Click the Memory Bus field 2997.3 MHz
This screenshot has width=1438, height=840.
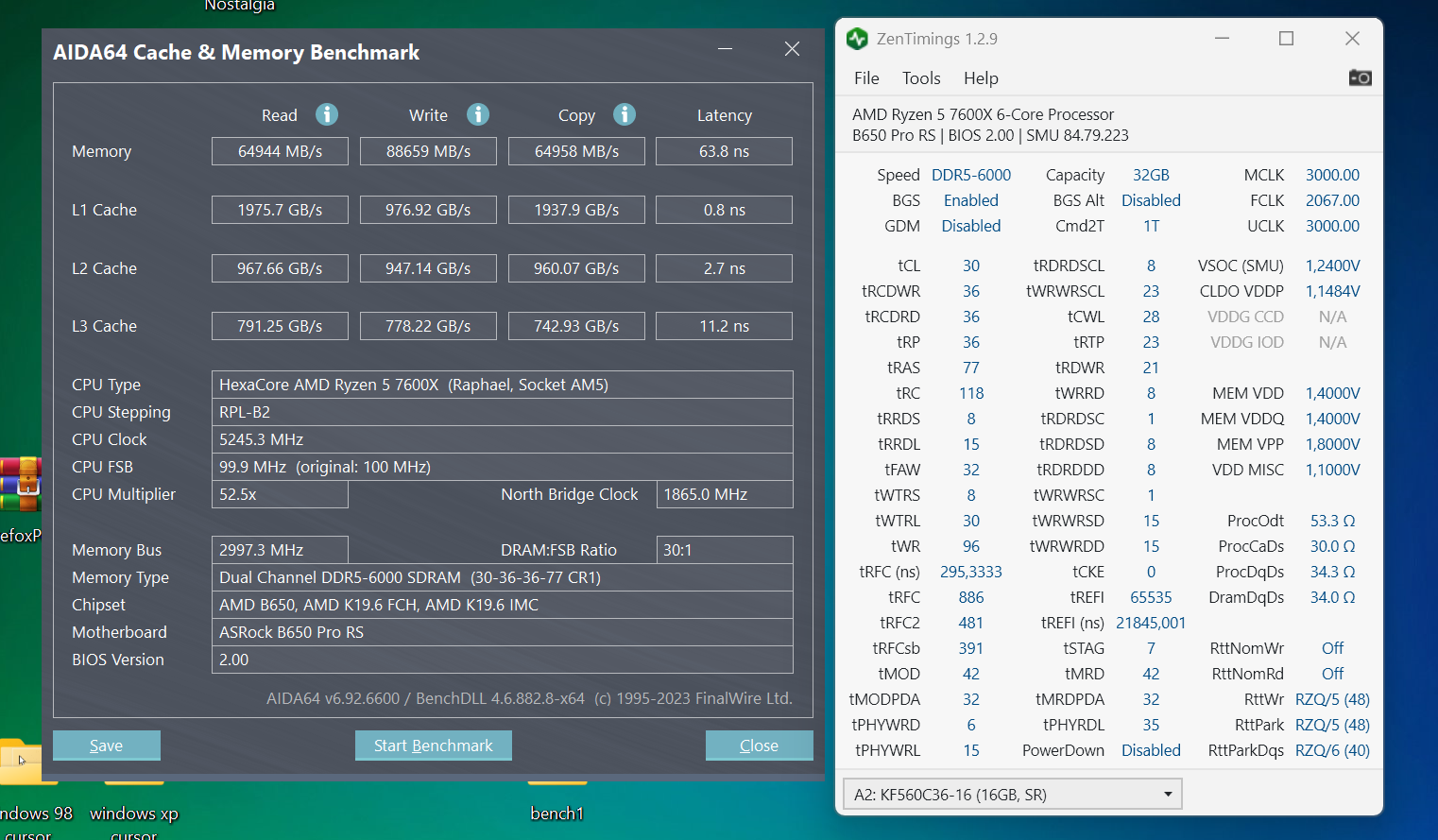280,550
